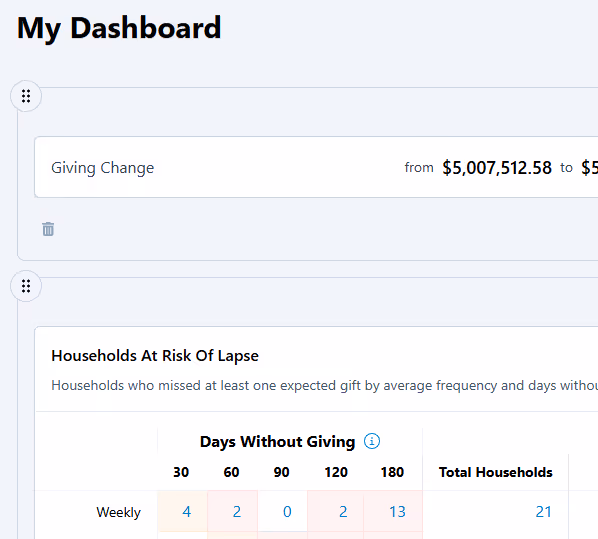Select the Households At Risk Of Lapse heading

tap(155, 356)
